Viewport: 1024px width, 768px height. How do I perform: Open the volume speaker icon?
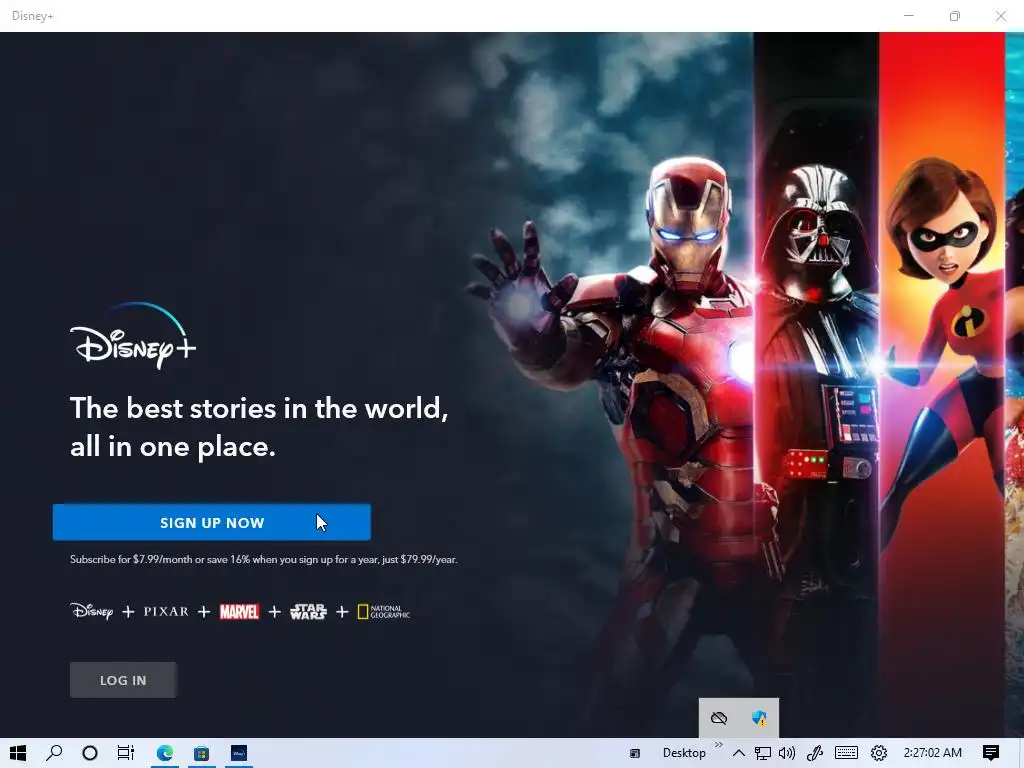coord(787,753)
